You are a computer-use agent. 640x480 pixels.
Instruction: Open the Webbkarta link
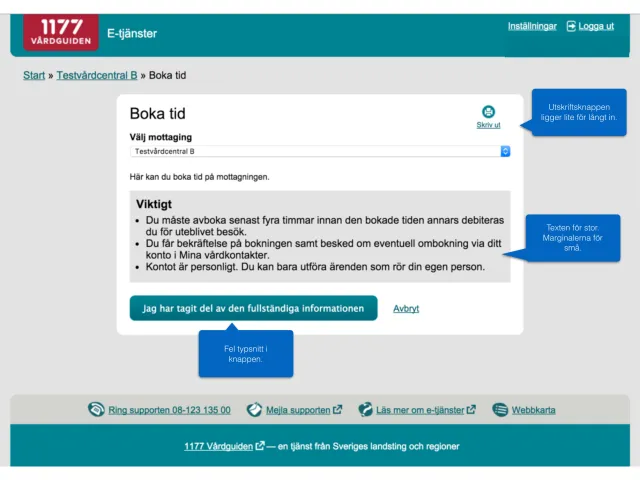point(533,410)
